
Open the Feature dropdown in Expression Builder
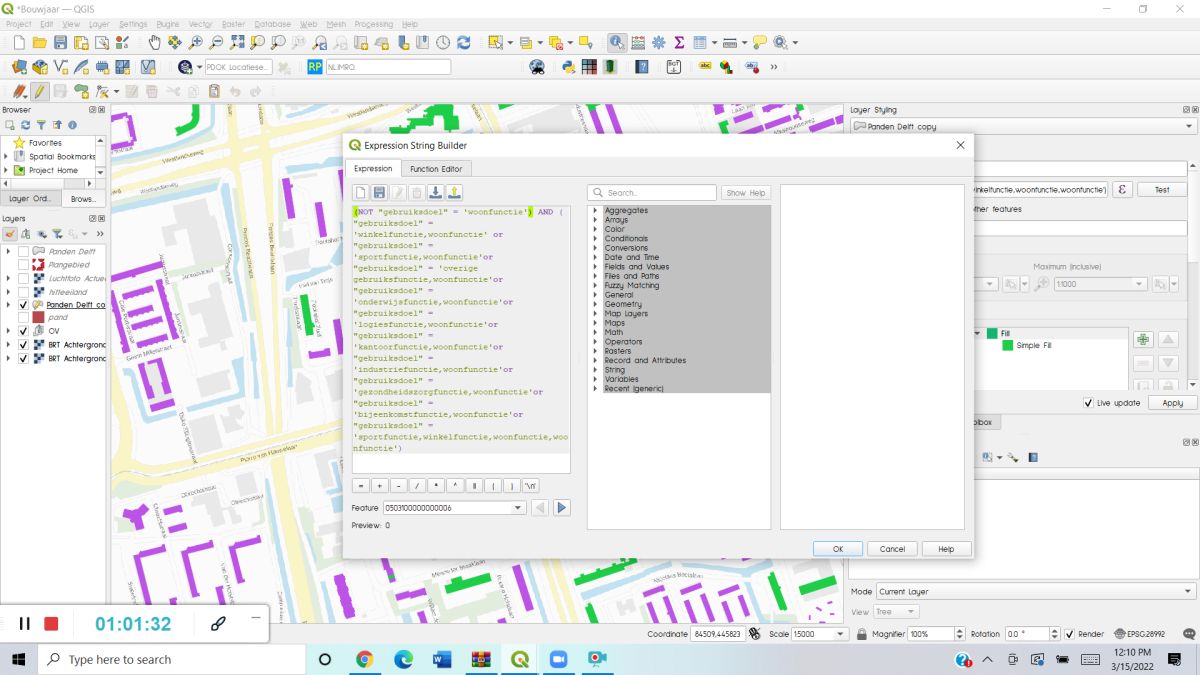pos(518,508)
